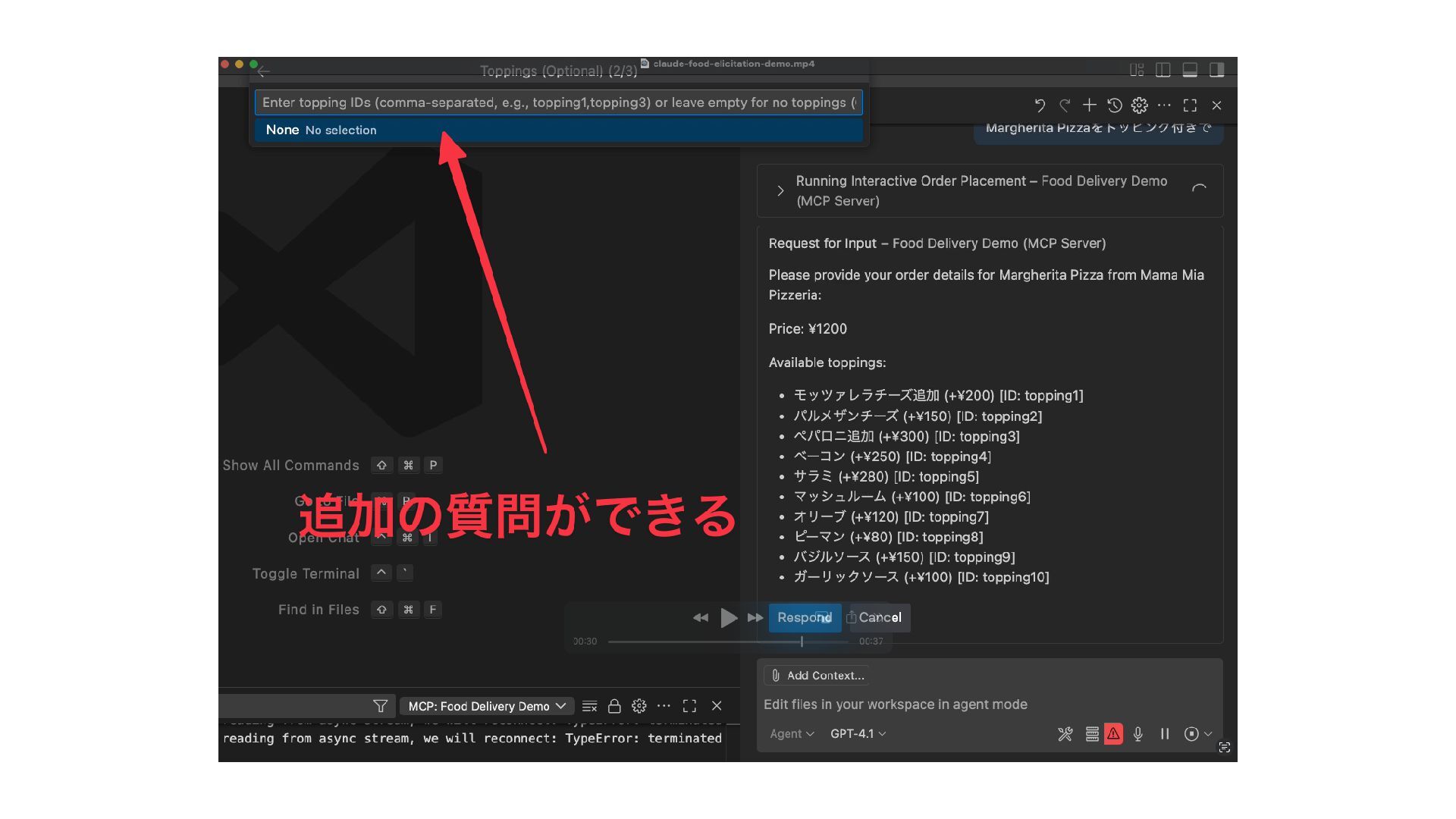This screenshot has height=819, width=1456.
Task: Click the red warning triangle icon
Action: tap(1113, 733)
